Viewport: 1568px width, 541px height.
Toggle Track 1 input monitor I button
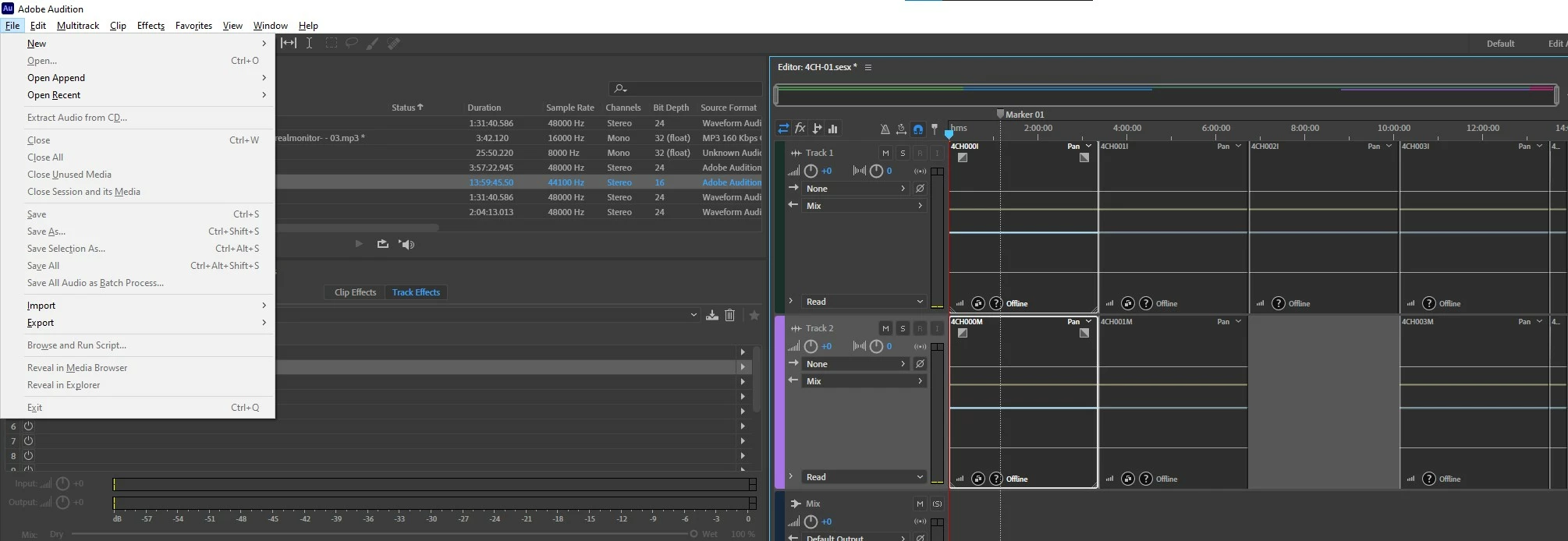point(937,153)
